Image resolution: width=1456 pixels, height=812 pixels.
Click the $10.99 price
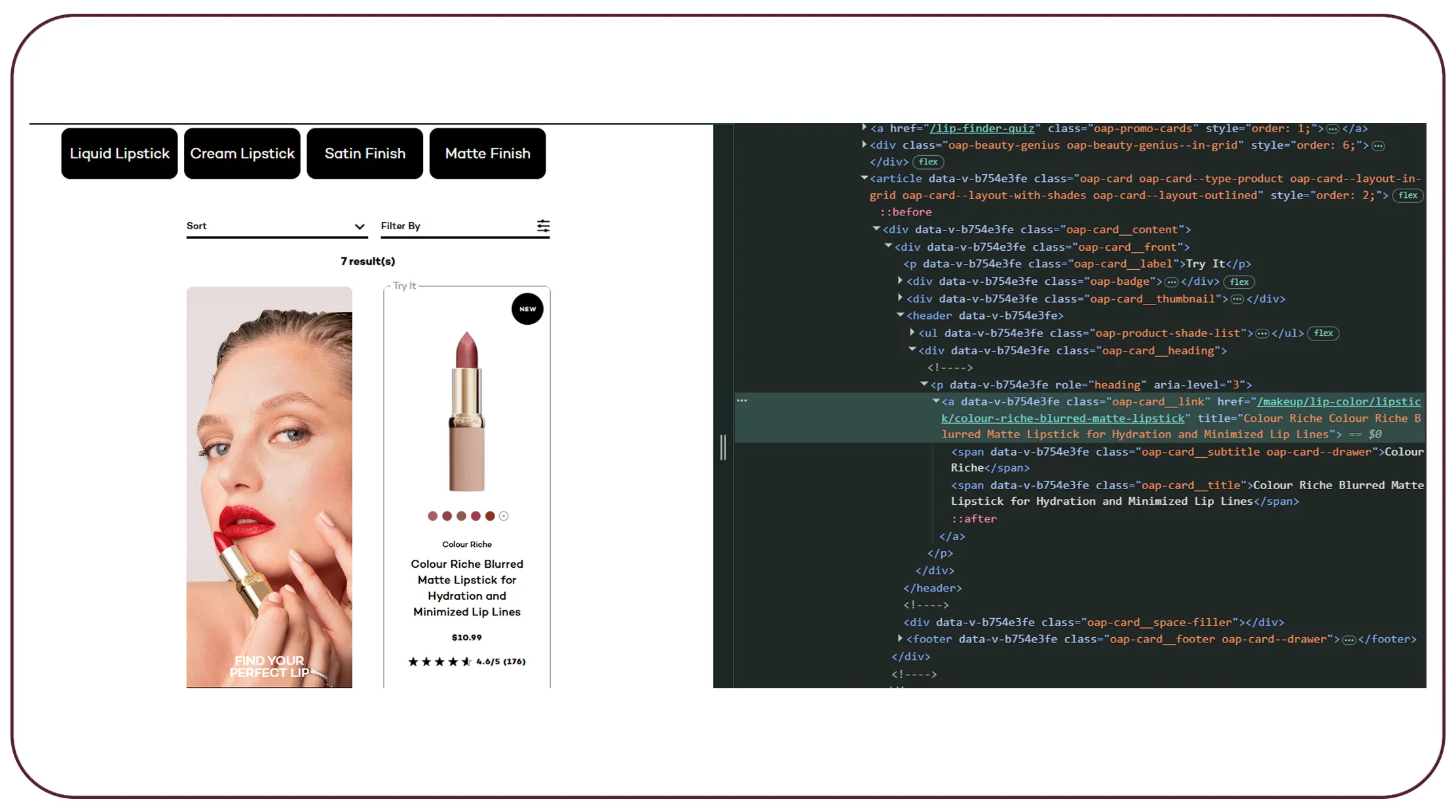pyautogui.click(x=467, y=637)
